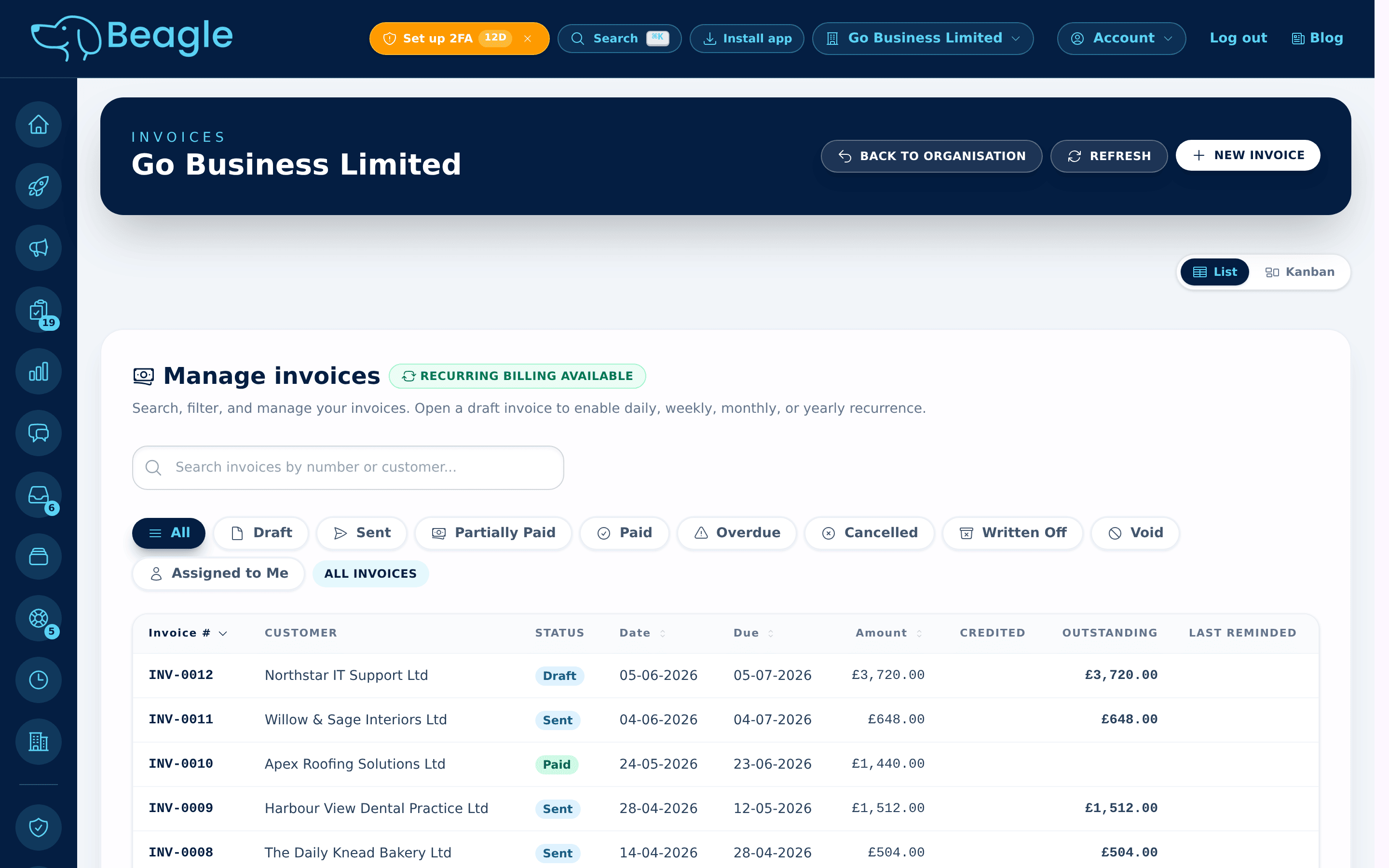Click the due date 23-06-2026
The height and width of the screenshot is (868, 1389).
[x=772, y=763]
